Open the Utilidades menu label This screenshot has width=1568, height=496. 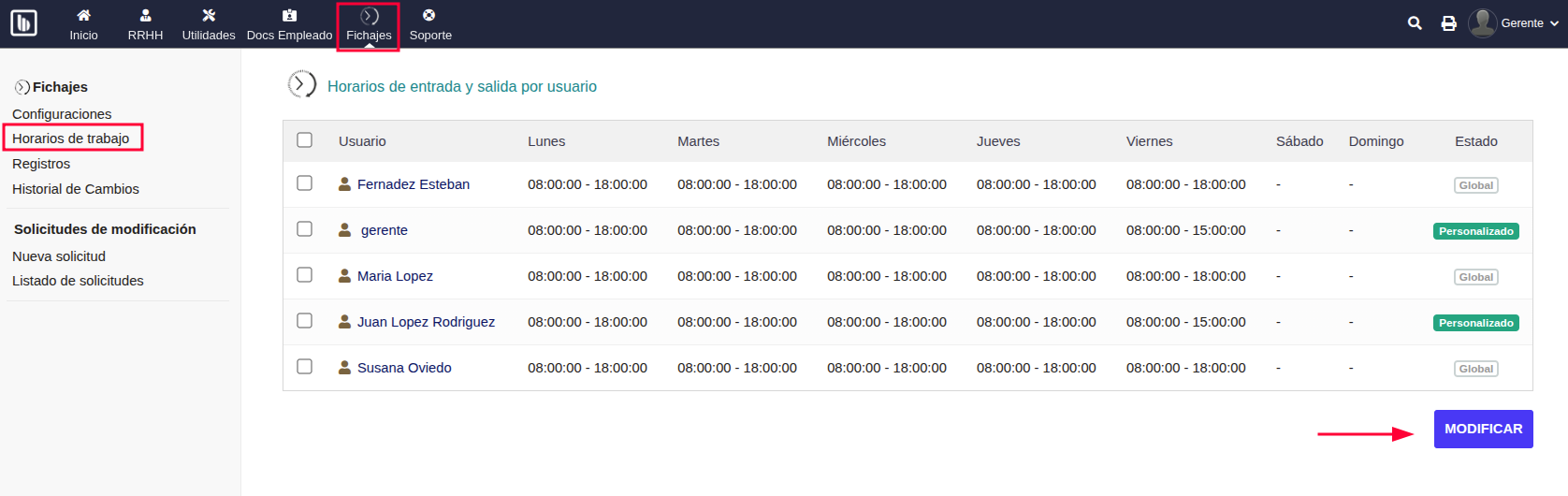[x=209, y=36]
